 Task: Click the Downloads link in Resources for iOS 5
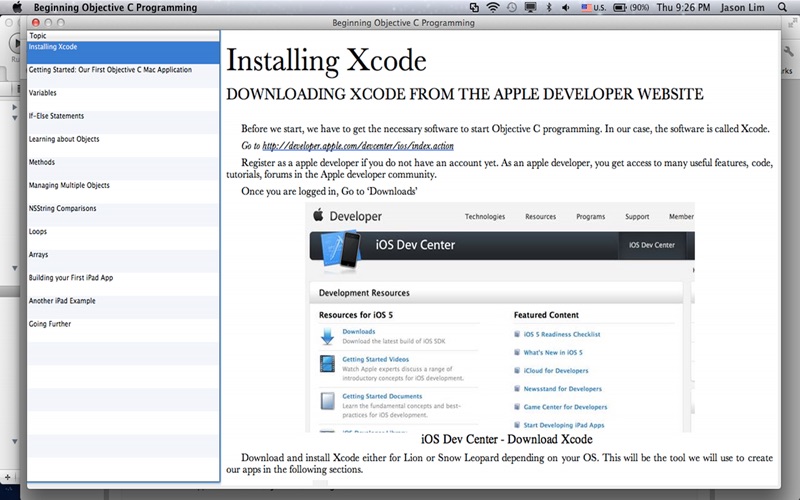click(359, 331)
